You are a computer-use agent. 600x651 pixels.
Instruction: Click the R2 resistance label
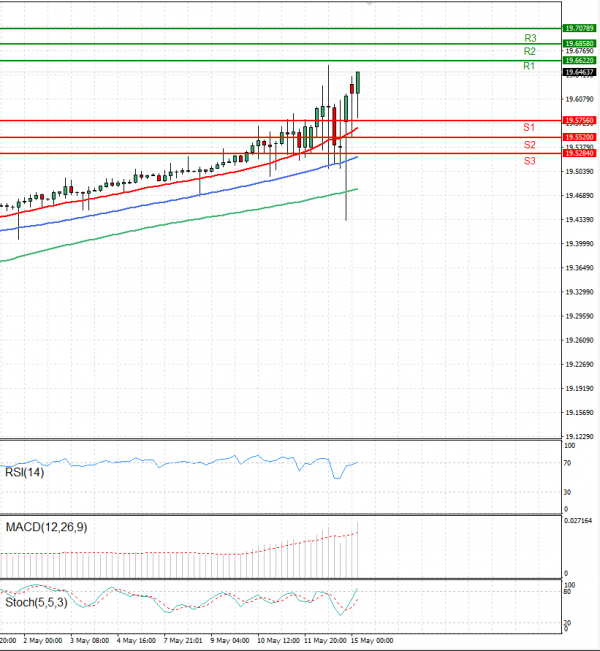point(530,51)
